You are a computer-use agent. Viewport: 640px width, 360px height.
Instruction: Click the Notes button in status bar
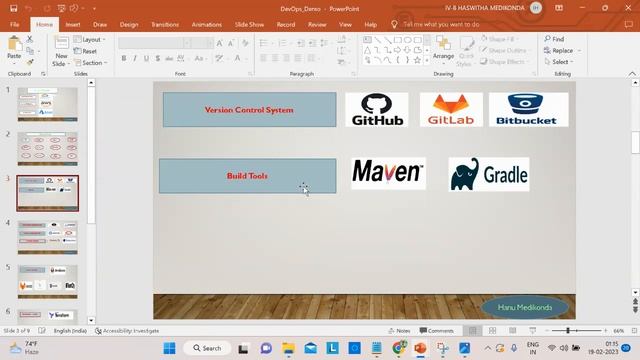399,331
